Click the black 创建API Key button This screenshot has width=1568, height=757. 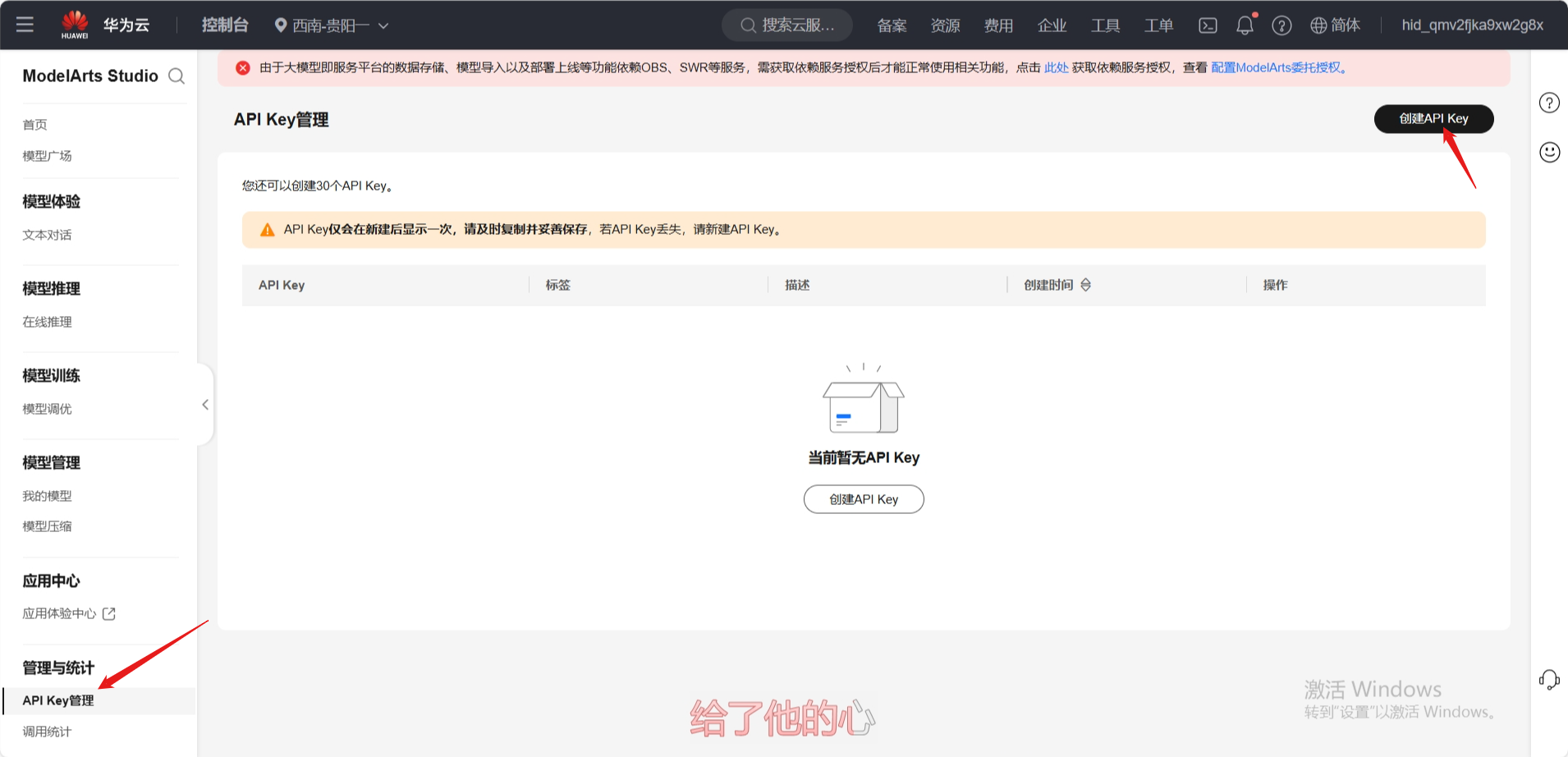click(1433, 119)
